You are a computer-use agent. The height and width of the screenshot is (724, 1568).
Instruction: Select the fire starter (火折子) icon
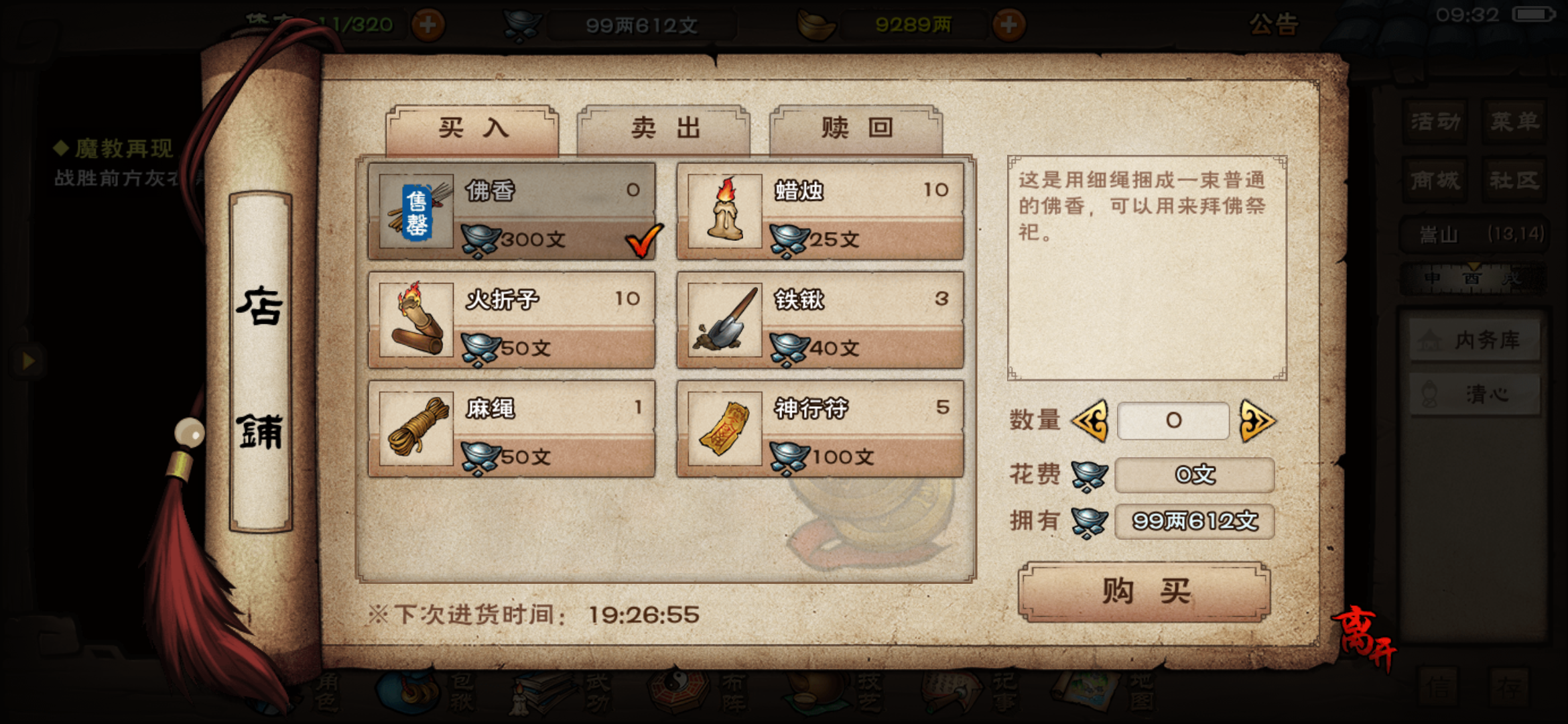coord(416,319)
